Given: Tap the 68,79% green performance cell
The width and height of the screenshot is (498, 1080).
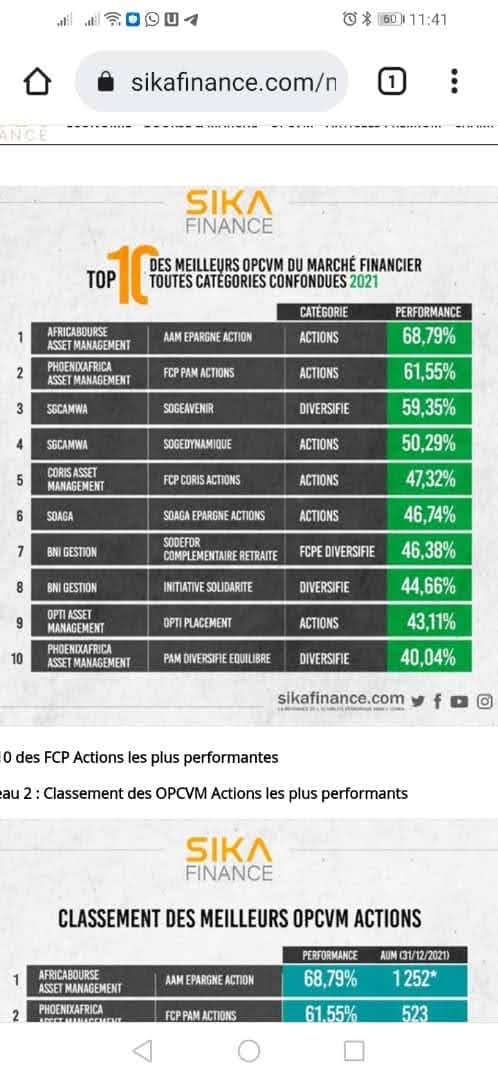Looking at the screenshot, I should click(x=429, y=337).
